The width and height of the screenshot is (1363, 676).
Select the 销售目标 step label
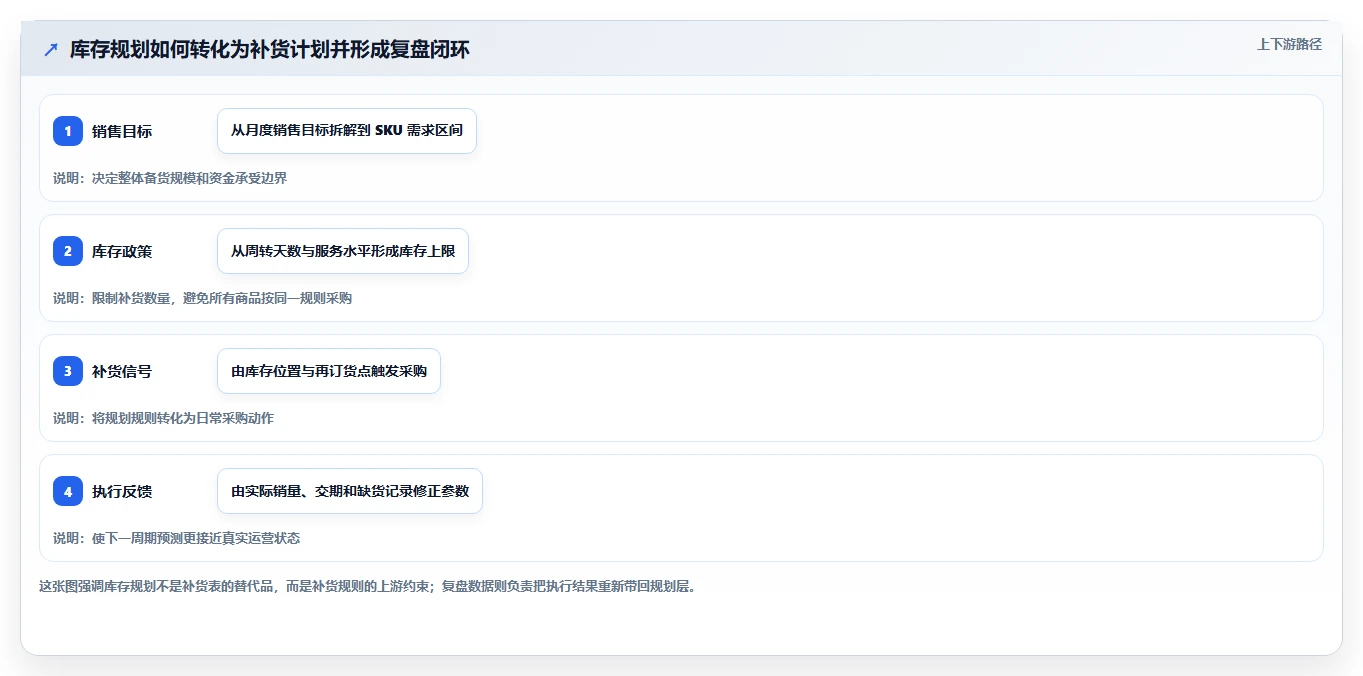122,131
